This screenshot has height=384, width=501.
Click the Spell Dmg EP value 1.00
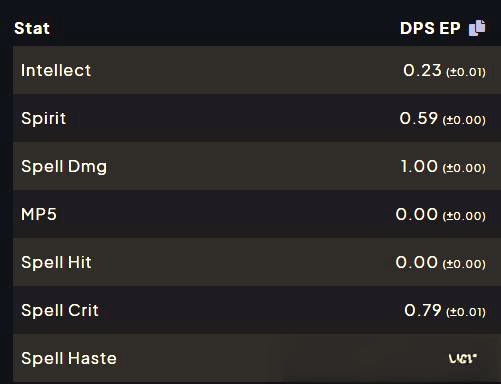click(x=419, y=166)
